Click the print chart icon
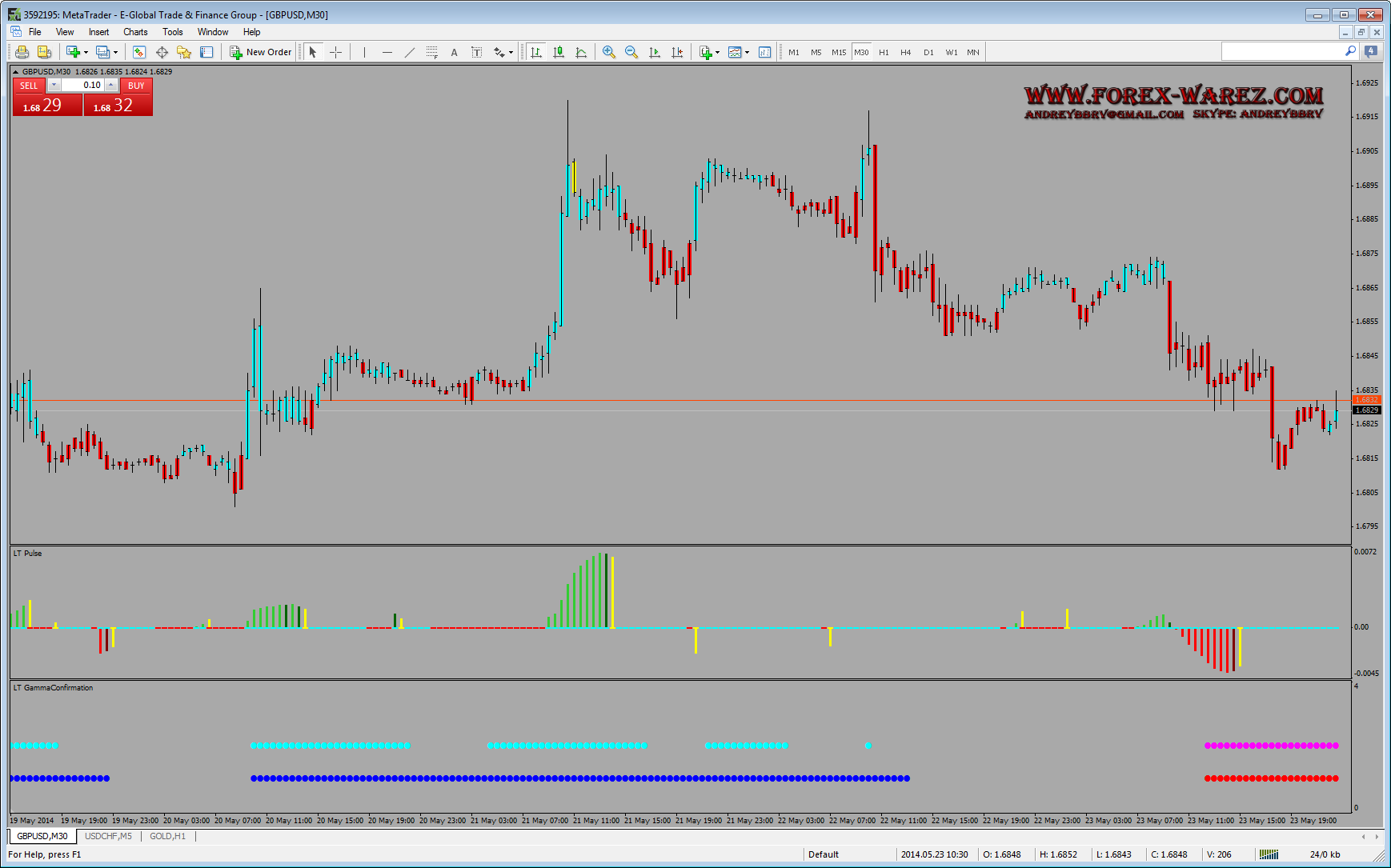 pyautogui.click(x=22, y=53)
